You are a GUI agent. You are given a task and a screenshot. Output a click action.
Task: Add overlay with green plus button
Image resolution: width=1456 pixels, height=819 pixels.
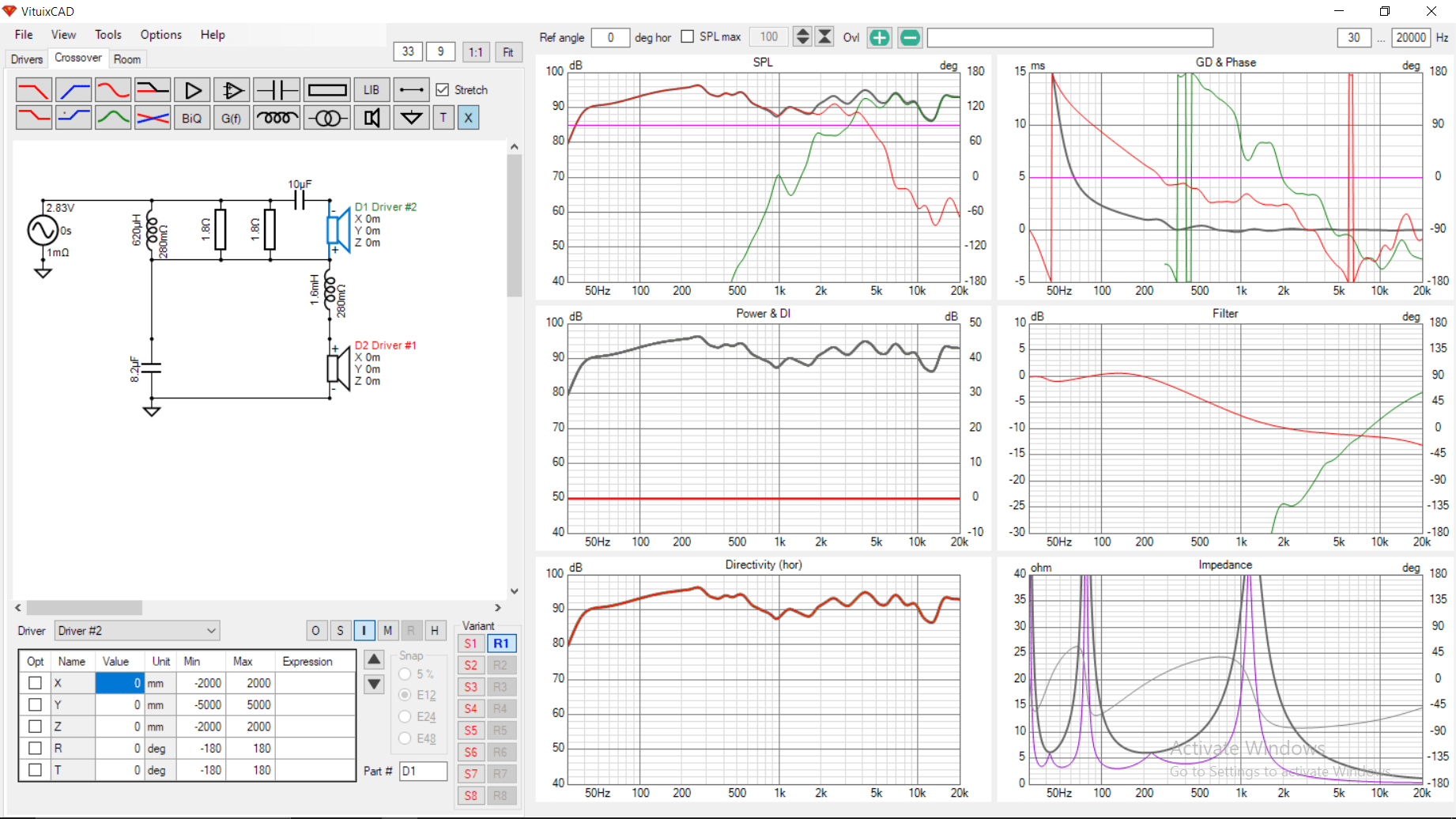tap(879, 37)
